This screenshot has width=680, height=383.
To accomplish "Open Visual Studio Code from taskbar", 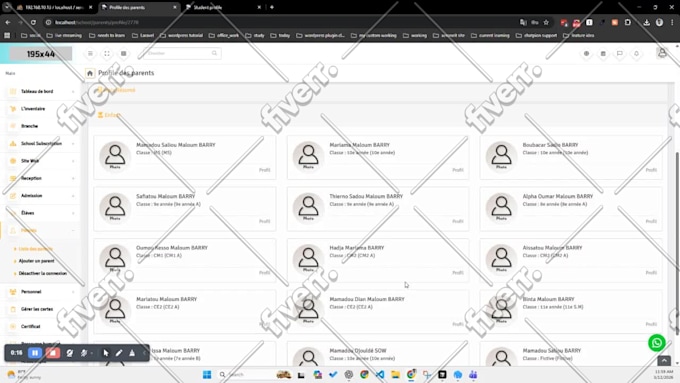I will [380, 375].
